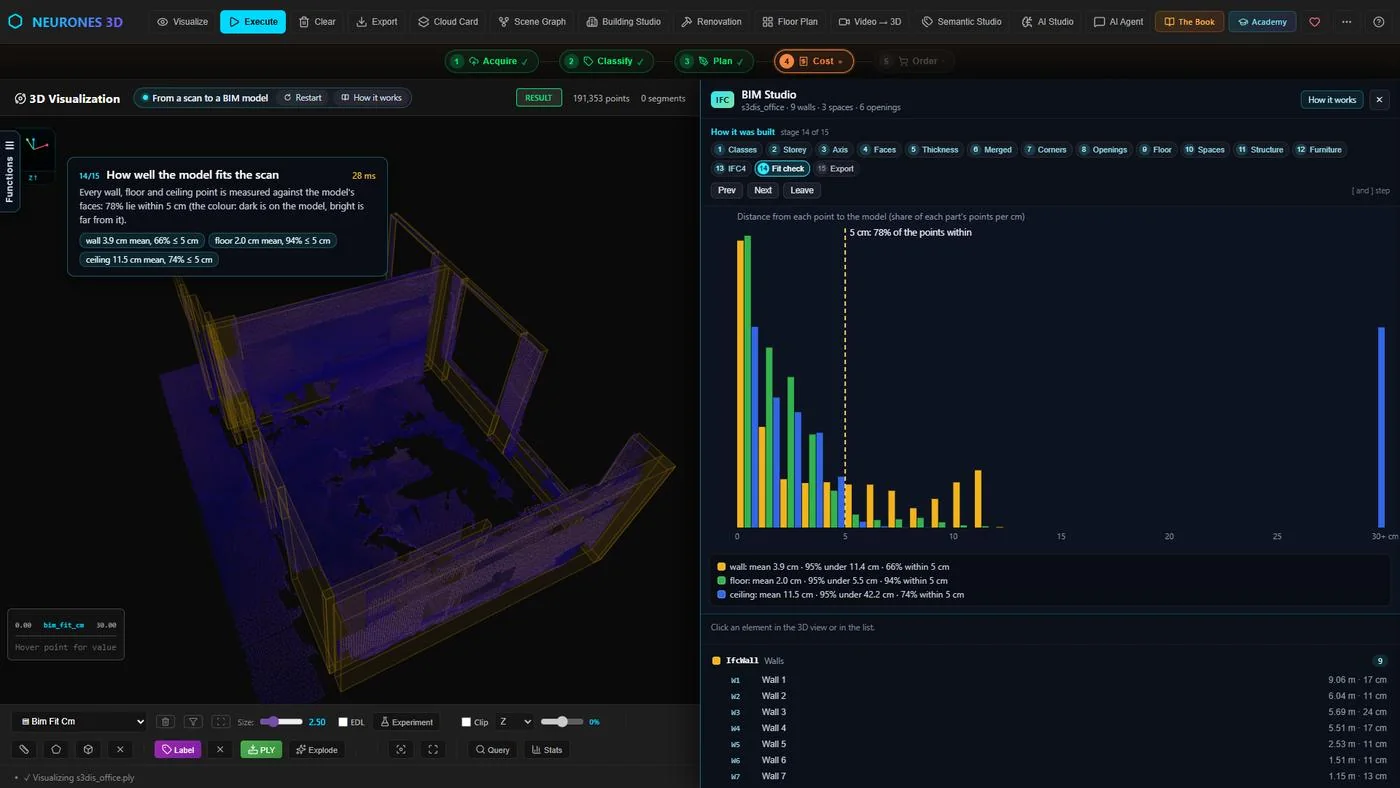Click the heart favorite icon

(x=1315, y=21)
